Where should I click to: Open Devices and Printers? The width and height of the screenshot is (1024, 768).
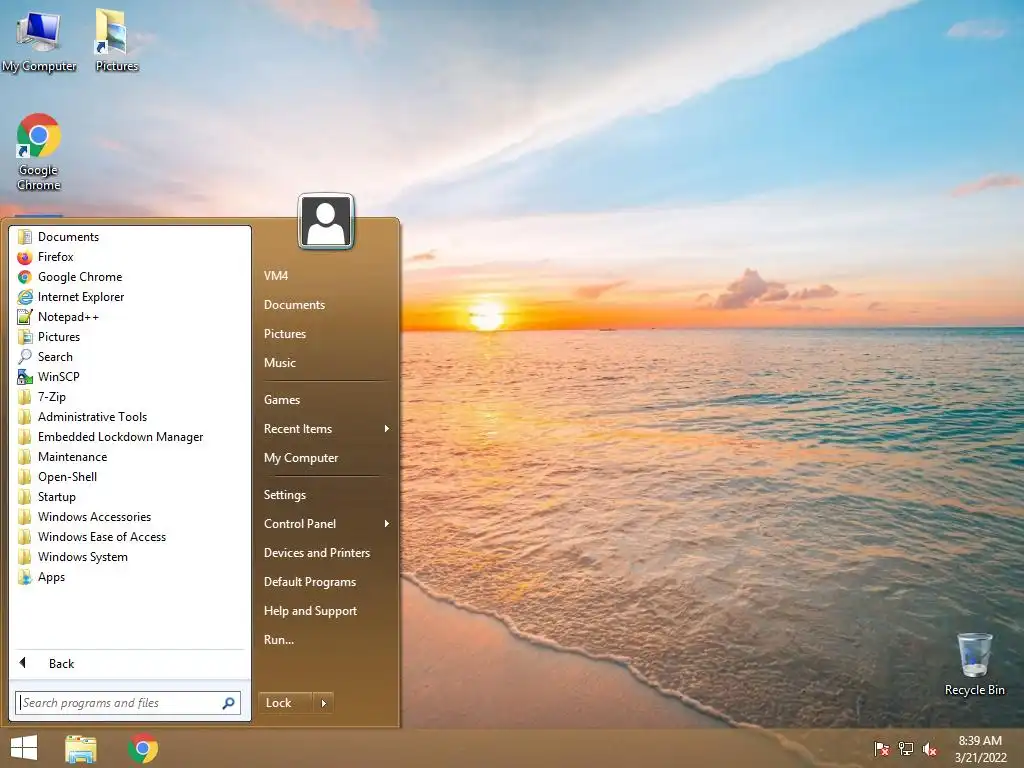click(317, 553)
